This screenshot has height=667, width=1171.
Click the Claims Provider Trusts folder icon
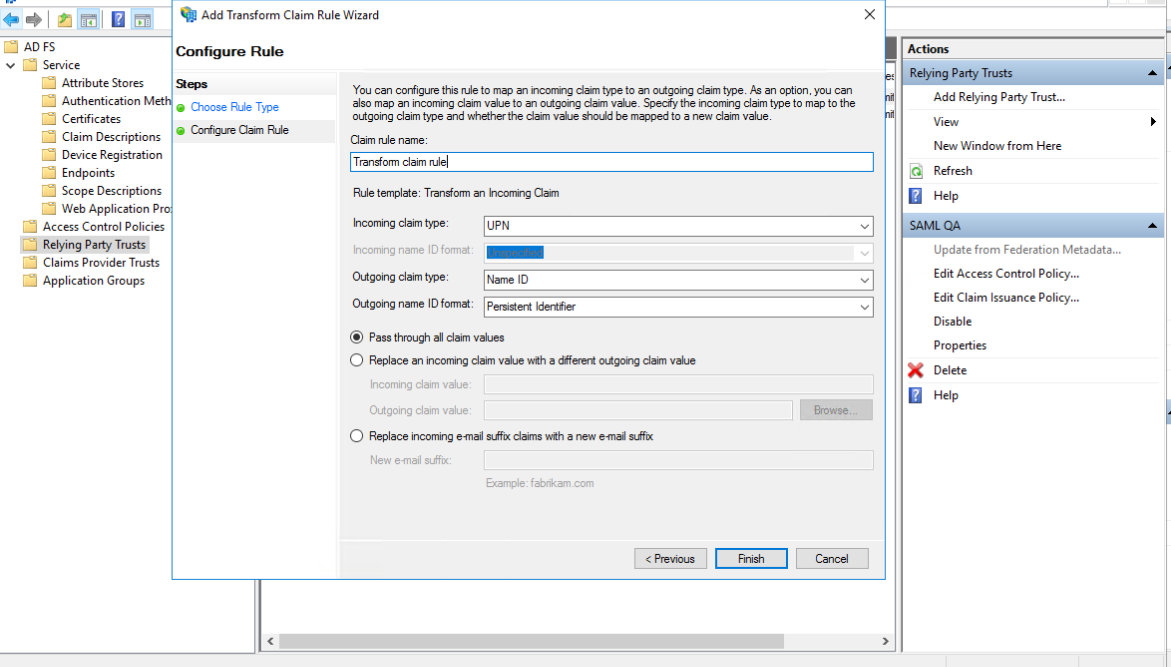click(x=30, y=262)
